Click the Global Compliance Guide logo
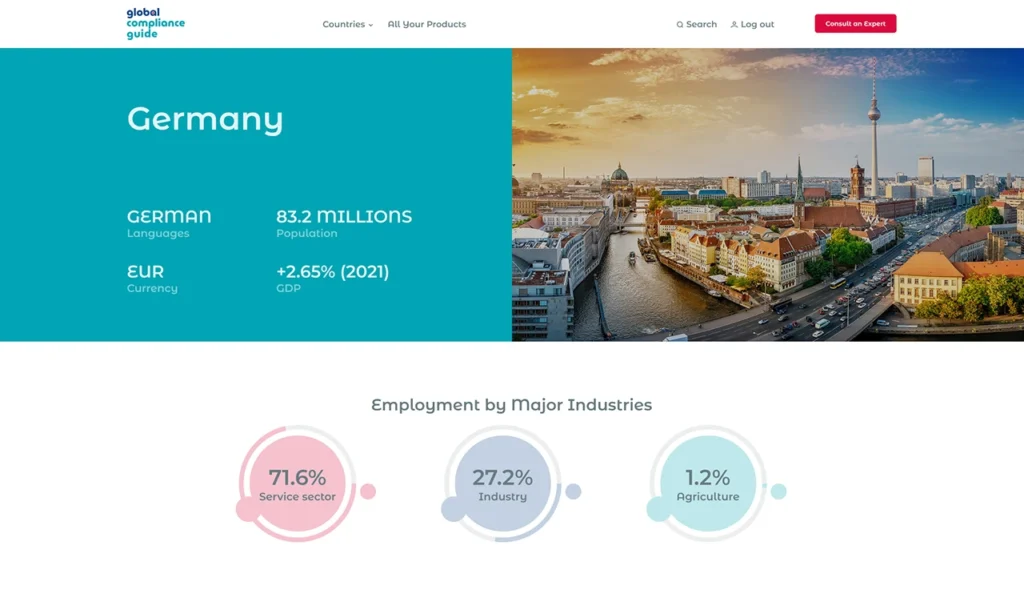This screenshot has height=610, width=1024. point(155,24)
